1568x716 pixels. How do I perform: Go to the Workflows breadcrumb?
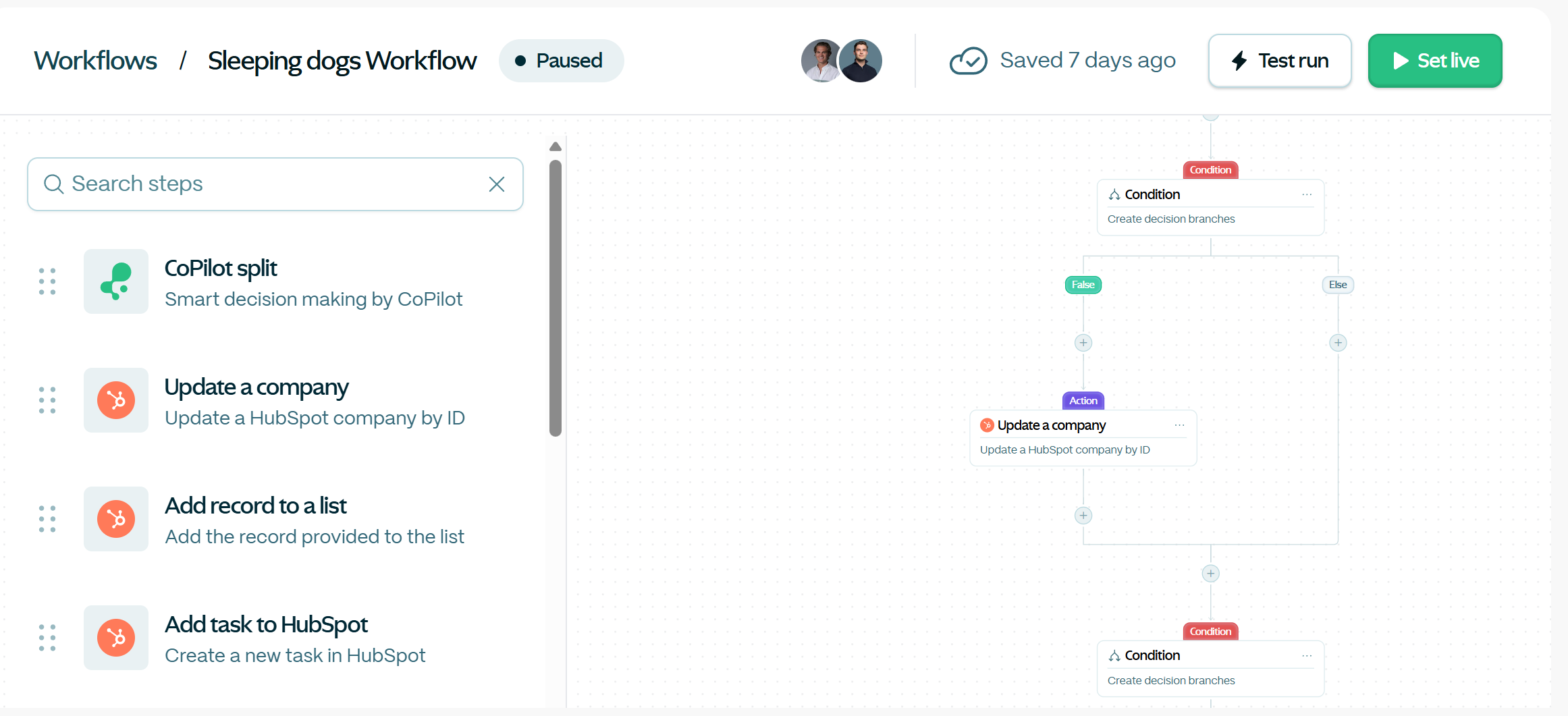click(96, 61)
